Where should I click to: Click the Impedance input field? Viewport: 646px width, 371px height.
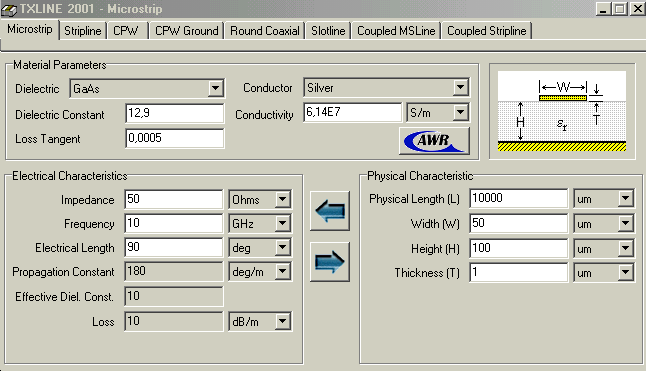click(x=173, y=199)
